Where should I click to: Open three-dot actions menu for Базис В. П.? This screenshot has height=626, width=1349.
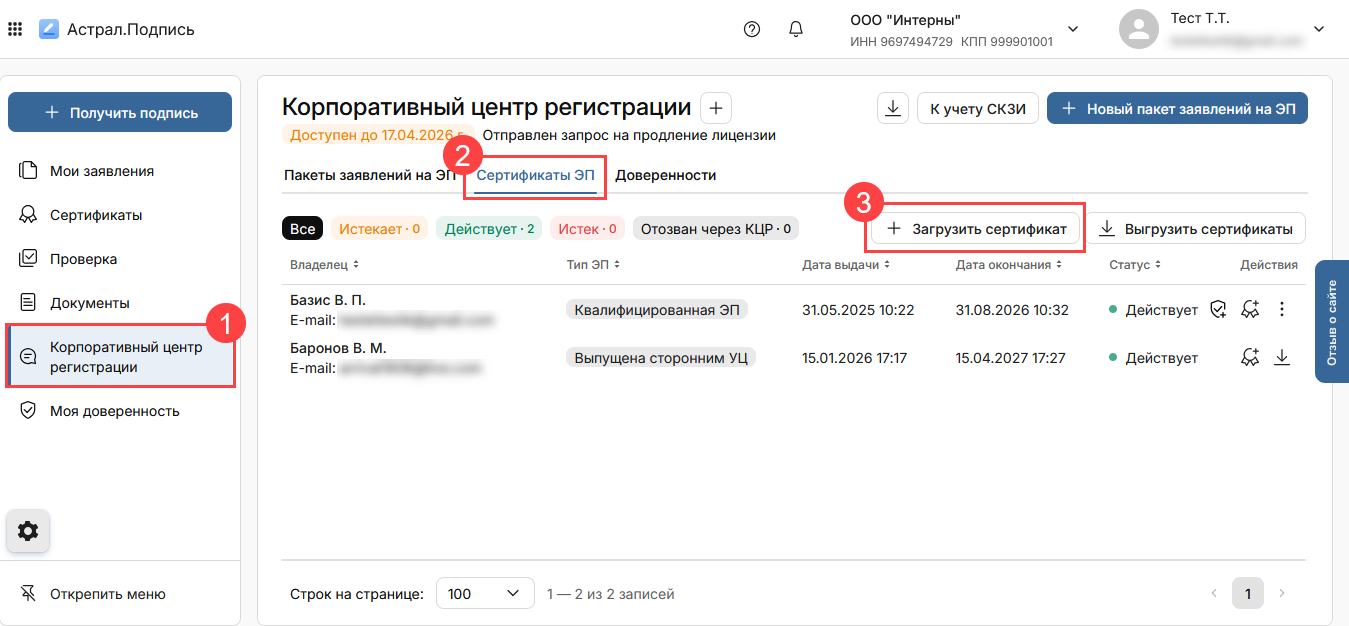1282,310
